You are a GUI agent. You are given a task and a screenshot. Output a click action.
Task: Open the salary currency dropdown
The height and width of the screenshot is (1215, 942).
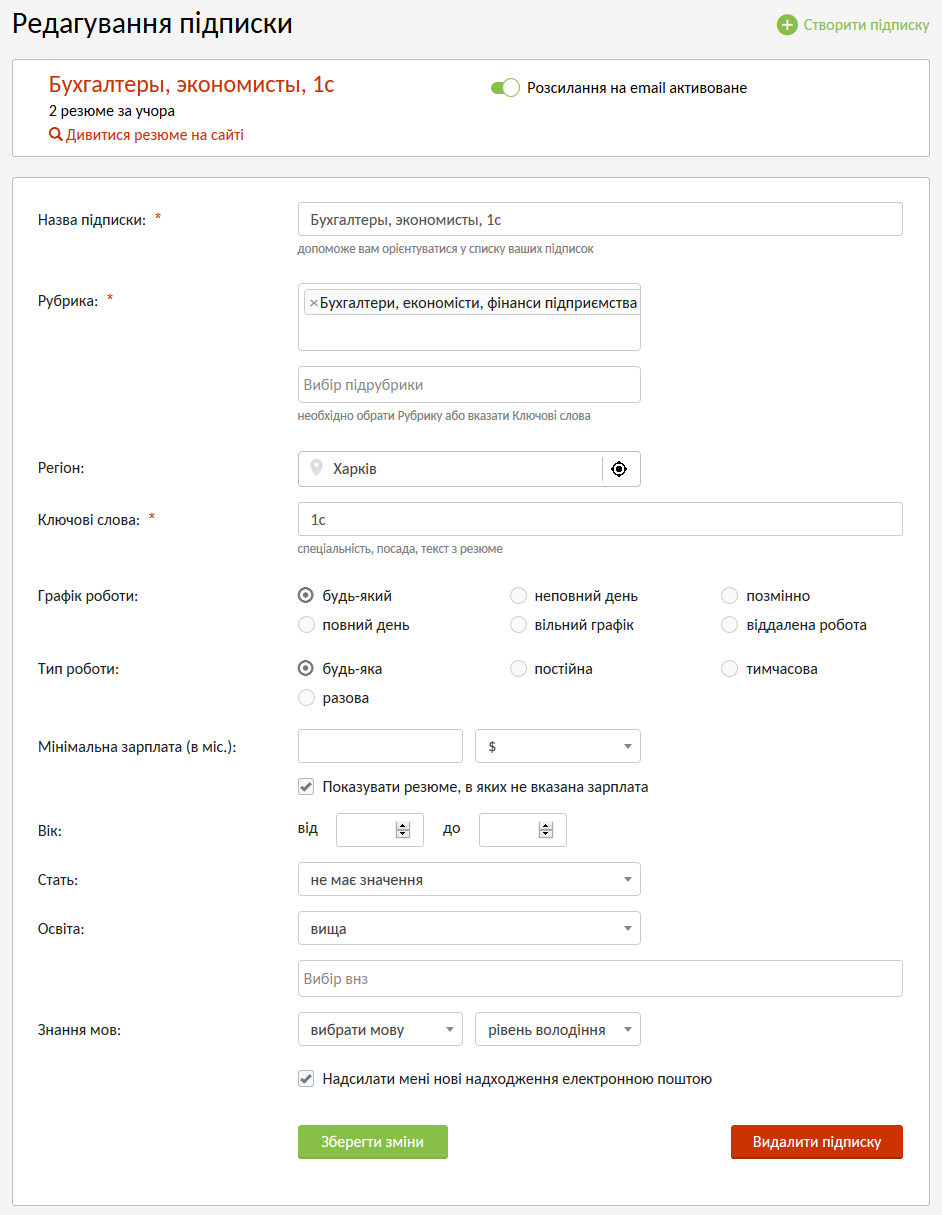point(558,746)
